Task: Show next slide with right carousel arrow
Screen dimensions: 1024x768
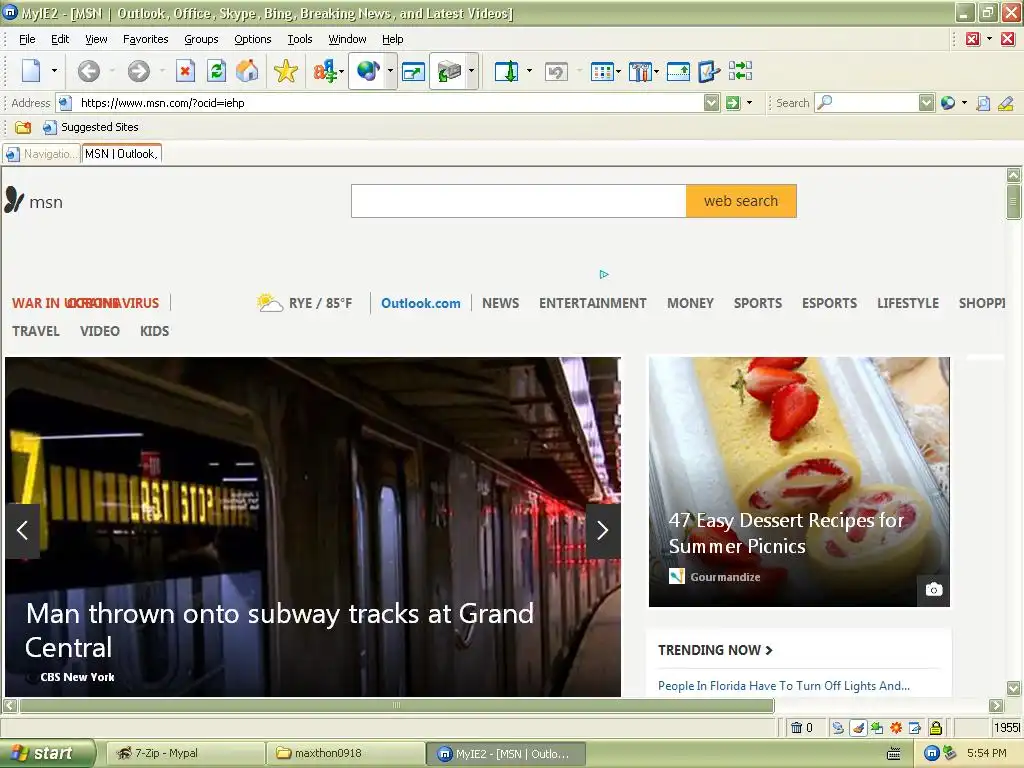Action: [603, 530]
